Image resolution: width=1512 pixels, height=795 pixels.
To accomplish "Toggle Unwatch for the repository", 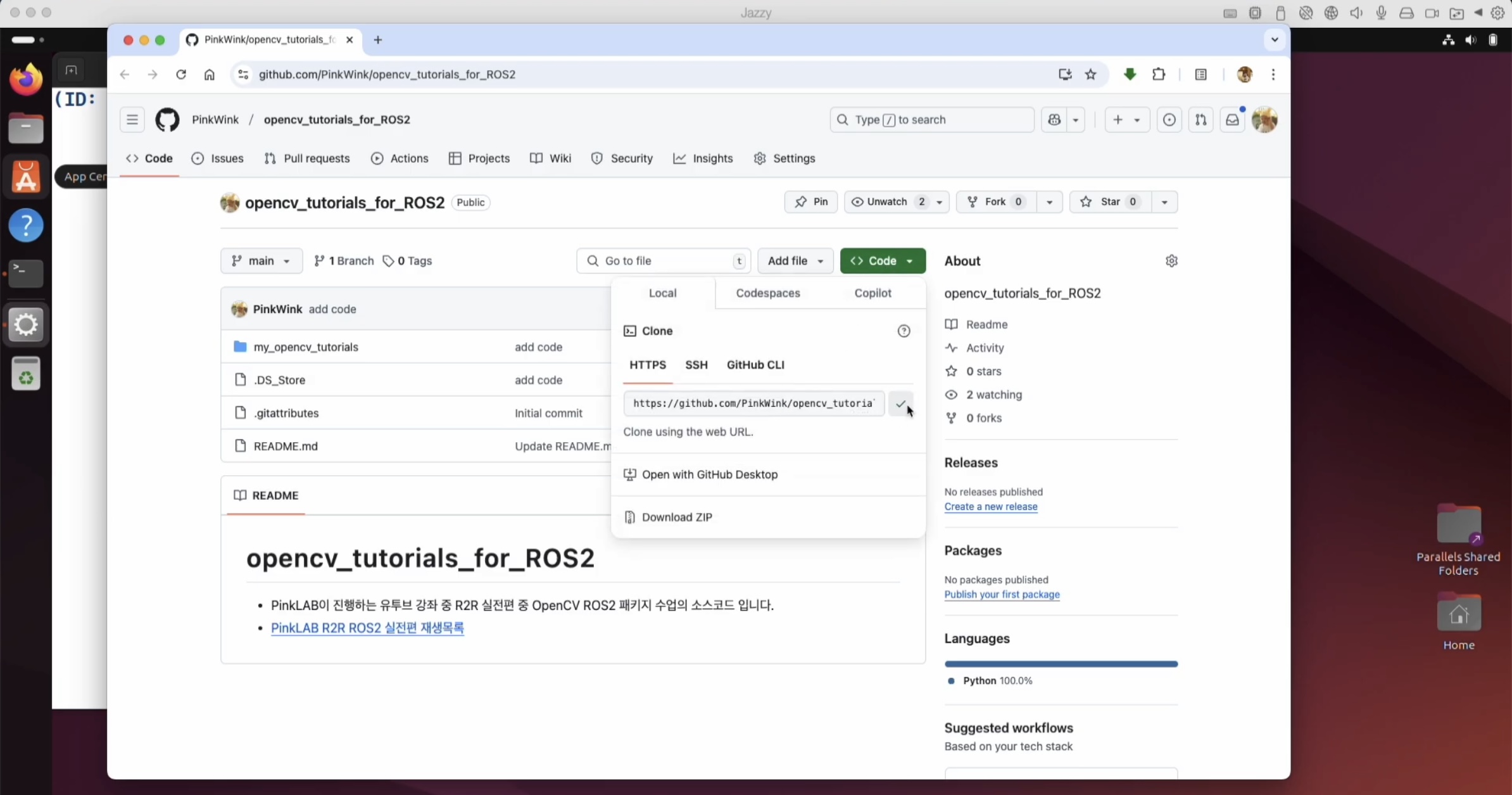I will [x=886, y=202].
